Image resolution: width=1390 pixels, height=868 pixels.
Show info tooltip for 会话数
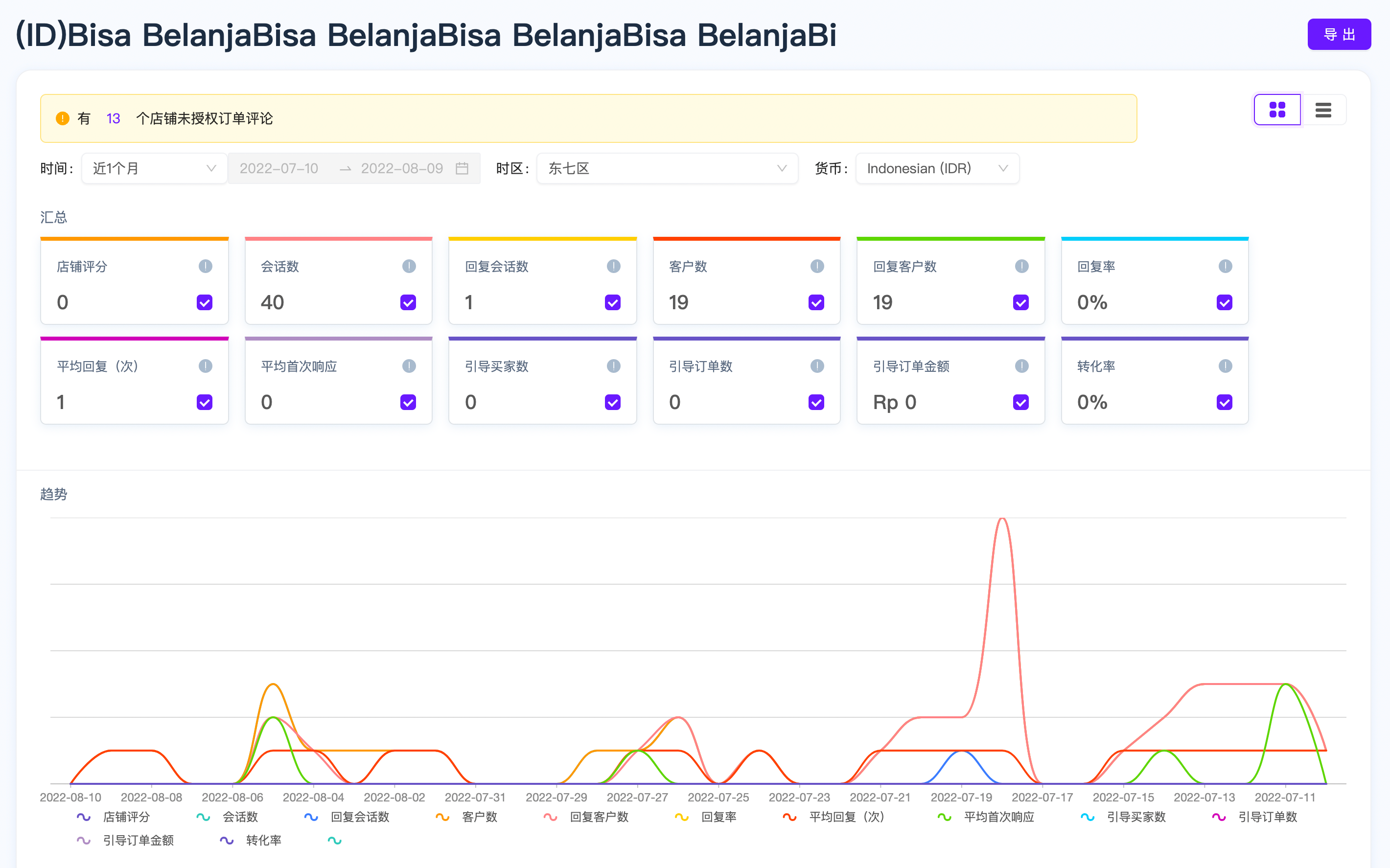409,266
